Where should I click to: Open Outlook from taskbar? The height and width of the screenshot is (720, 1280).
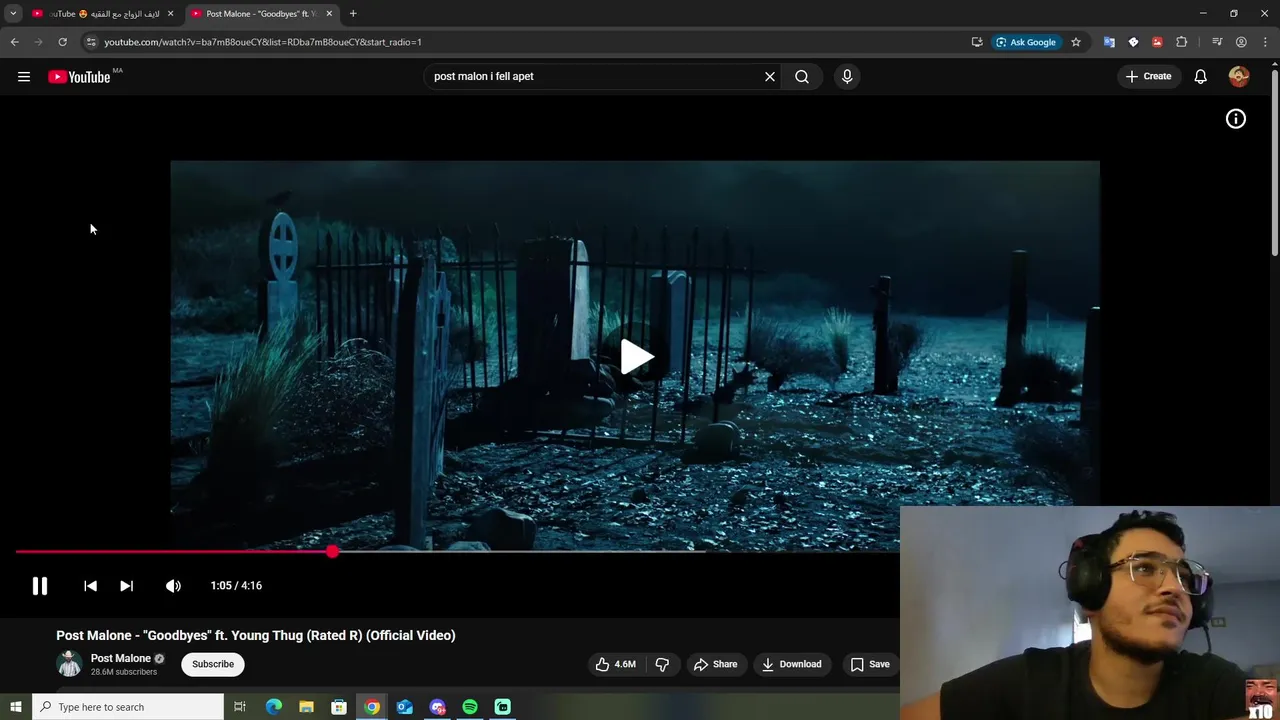click(x=404, y=707)
